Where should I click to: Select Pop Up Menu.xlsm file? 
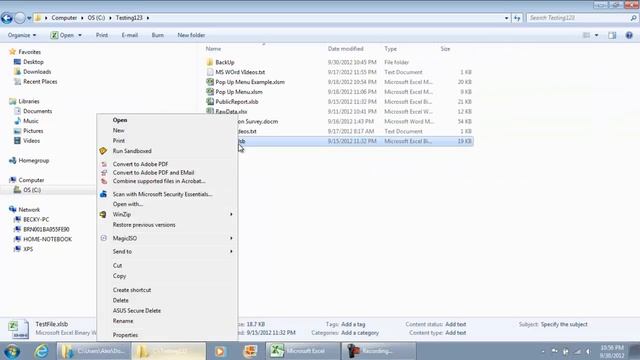coord(239,92)
